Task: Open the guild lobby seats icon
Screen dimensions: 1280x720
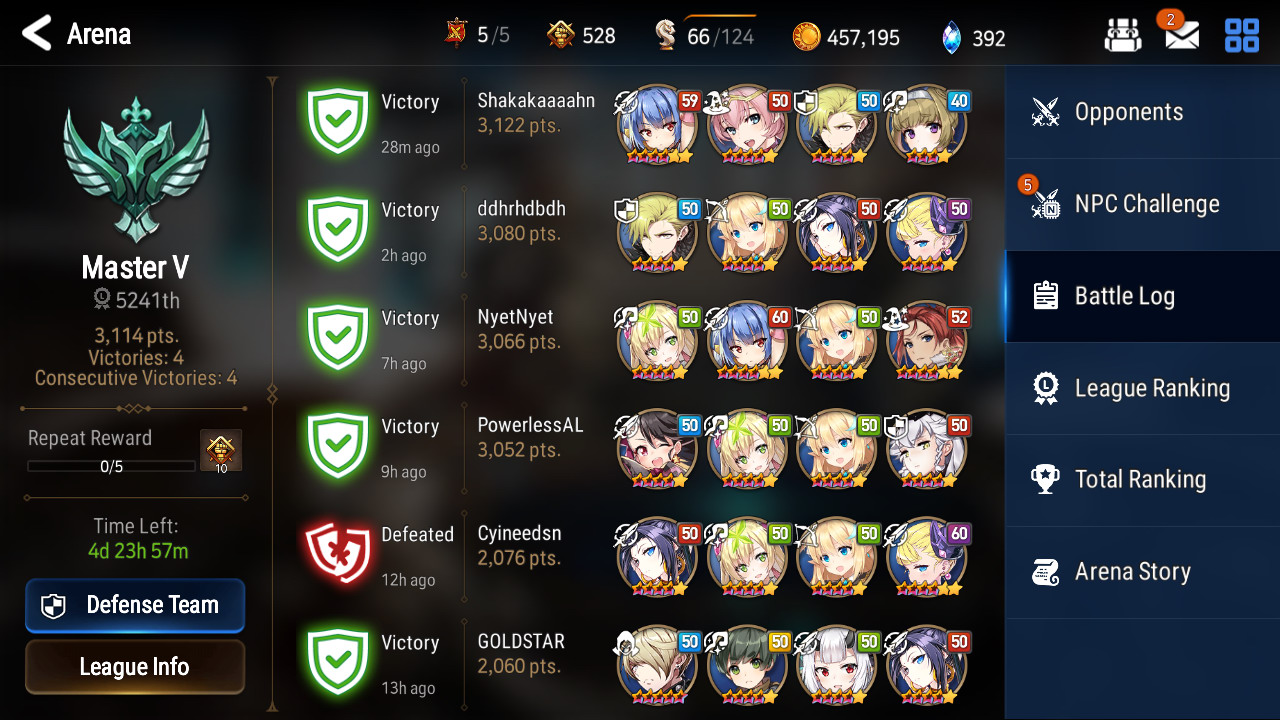Action: tap(1123, 36)
